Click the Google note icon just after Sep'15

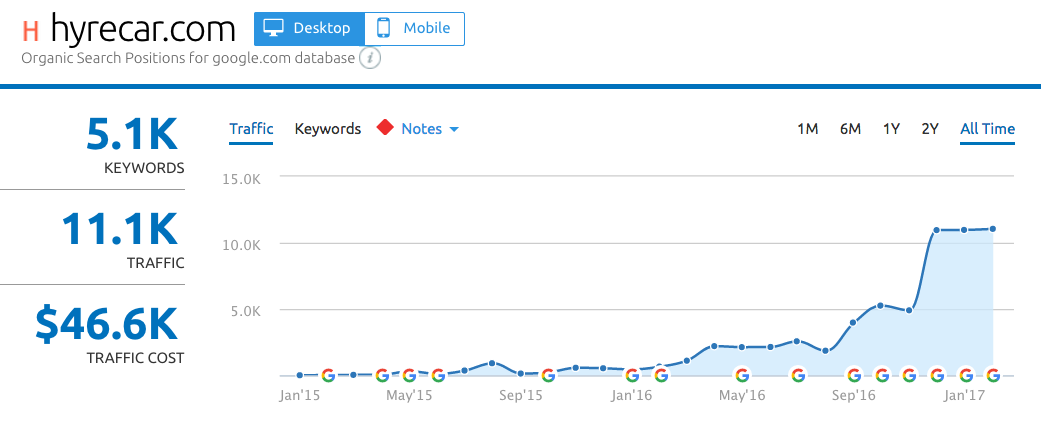tap(548, 375)
